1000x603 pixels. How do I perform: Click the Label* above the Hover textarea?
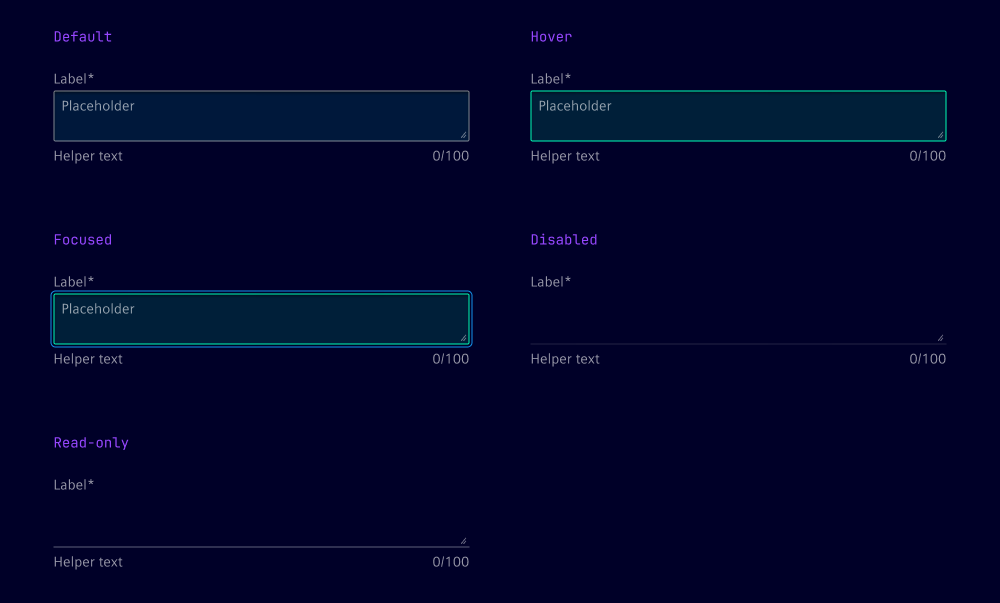coord(551,79)
